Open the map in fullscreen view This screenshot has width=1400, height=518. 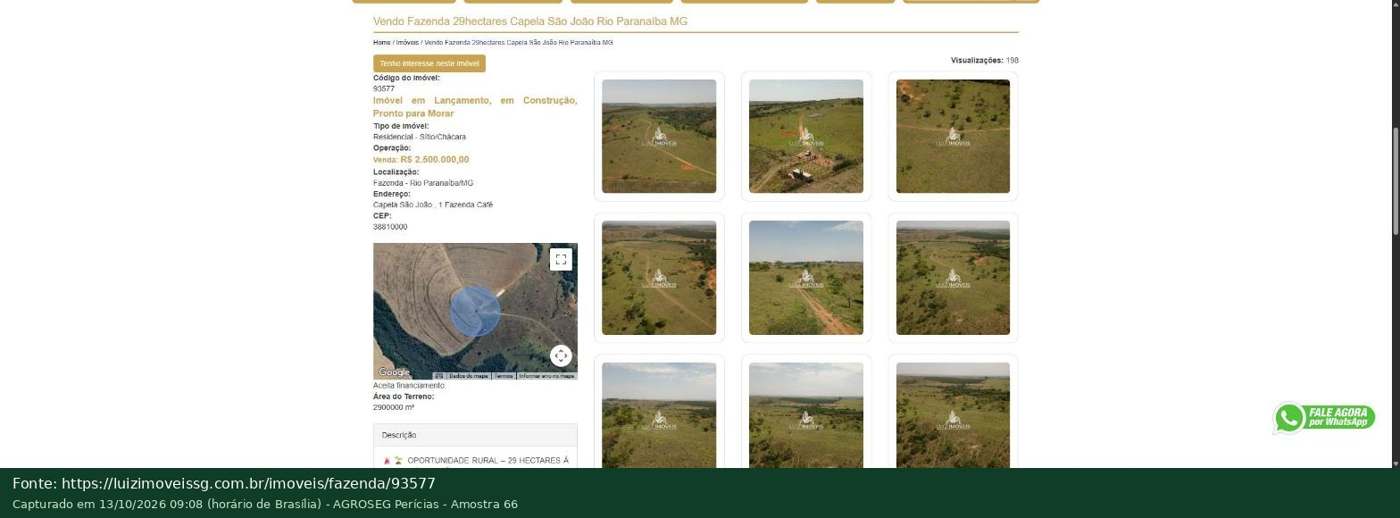[561, 259]
